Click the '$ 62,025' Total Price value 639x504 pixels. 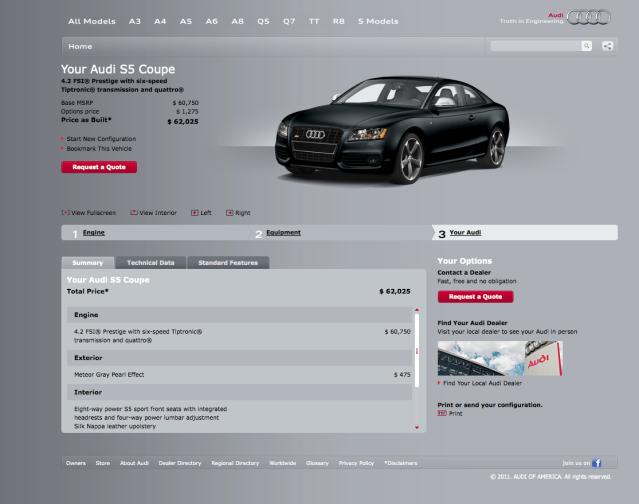click(394, 291)
